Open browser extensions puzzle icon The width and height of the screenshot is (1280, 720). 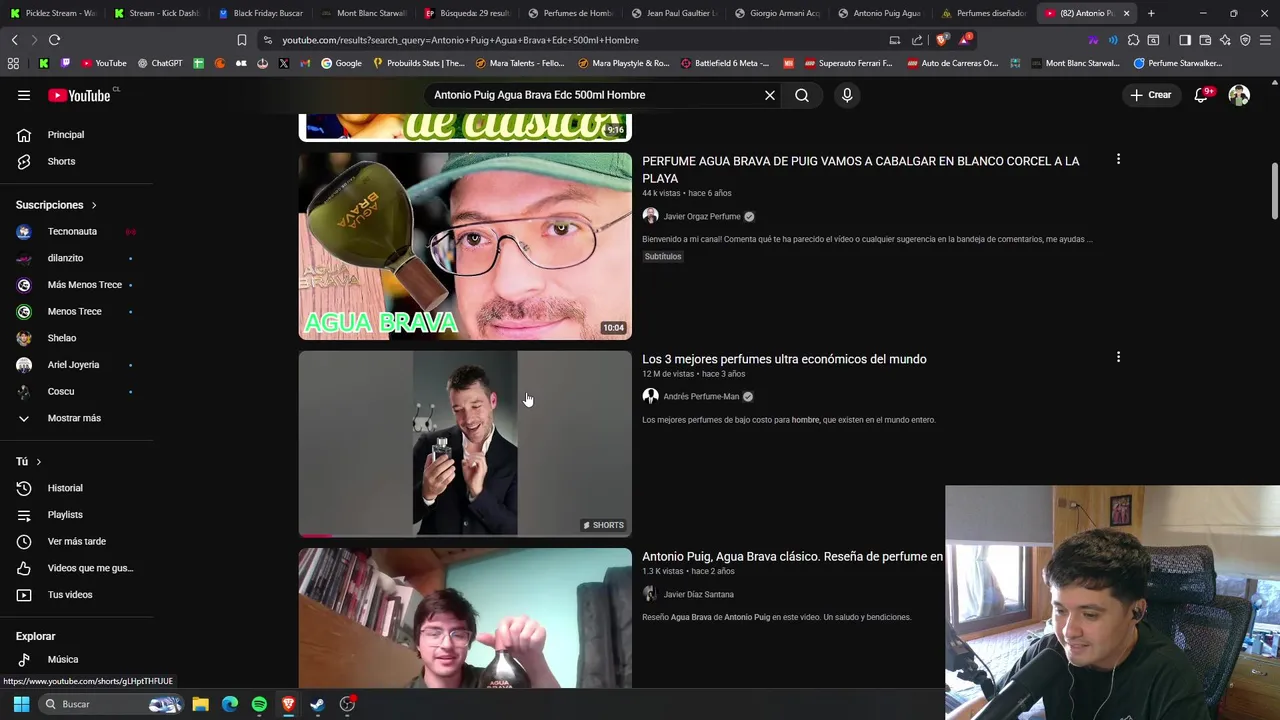click(1133, 40)
